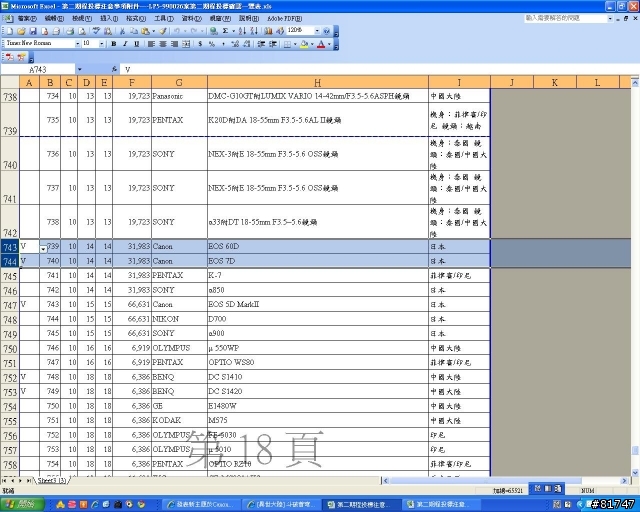Image resolution: width=640 pixels, height=512 pixels.
Task: Increase decimal places icon
Action: pyautogui.click(x=235, y=44)
